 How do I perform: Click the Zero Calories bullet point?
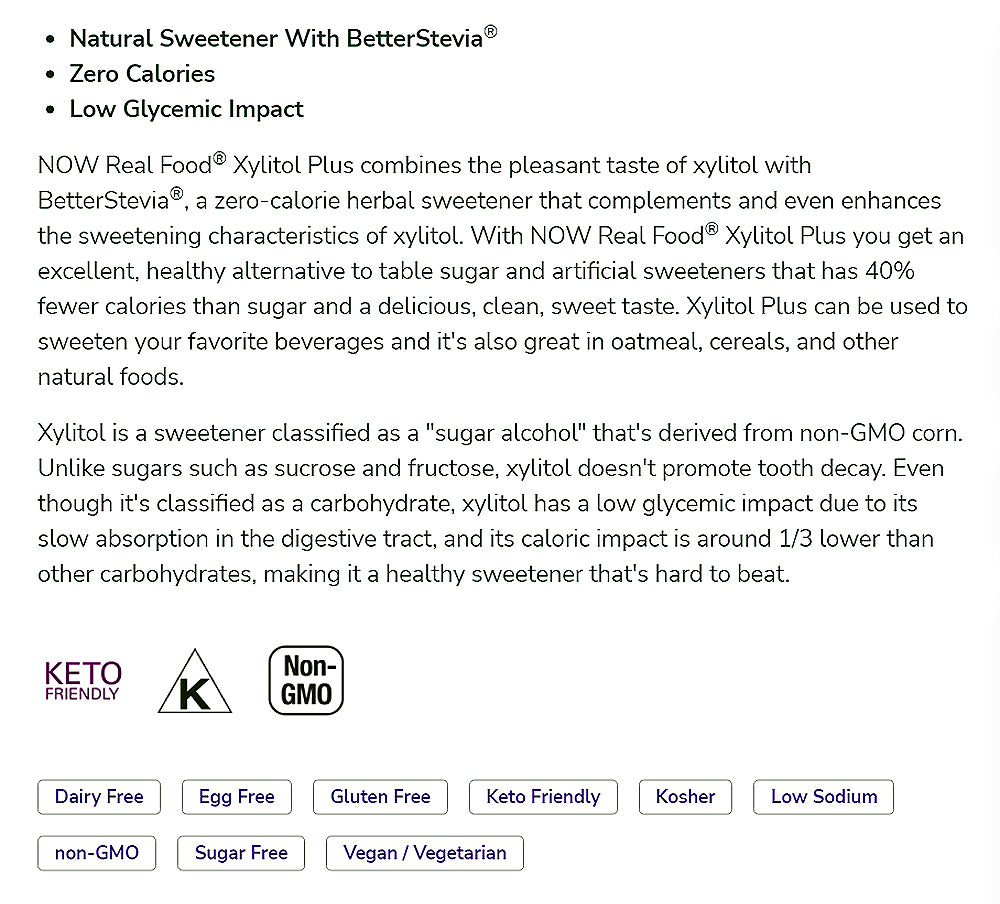coord(142,74)
